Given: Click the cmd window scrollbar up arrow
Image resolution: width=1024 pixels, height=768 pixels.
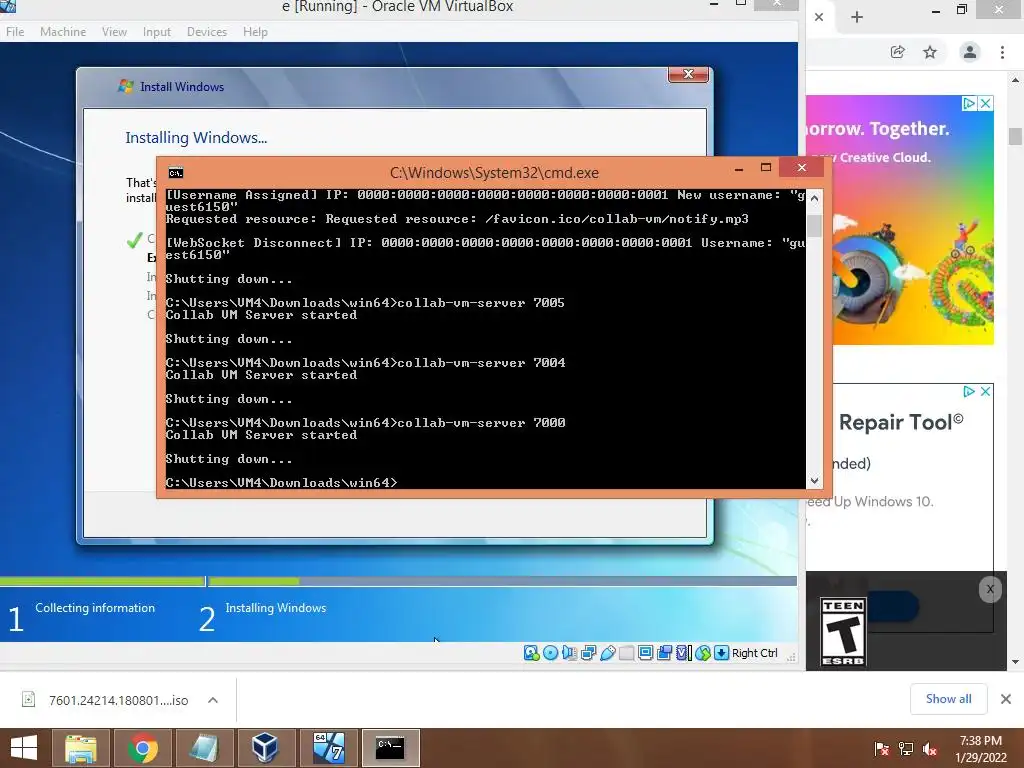Looking at the screenshot, I should pos(814,198).
